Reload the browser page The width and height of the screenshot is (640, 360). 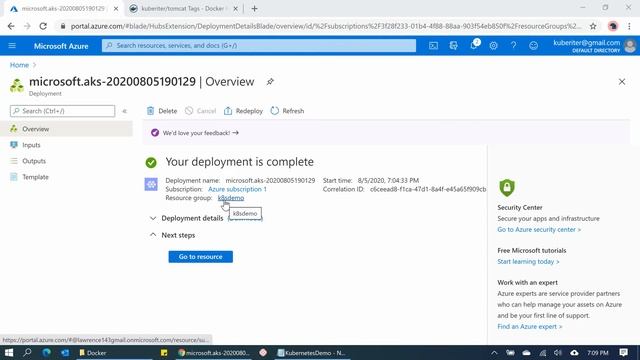(x=43, y=26)
